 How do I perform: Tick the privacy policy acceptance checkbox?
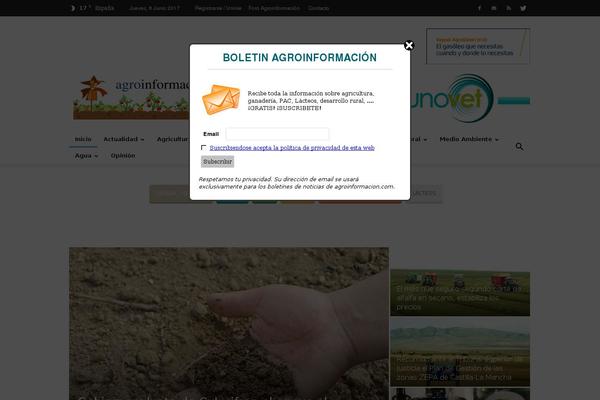[204, 147]
